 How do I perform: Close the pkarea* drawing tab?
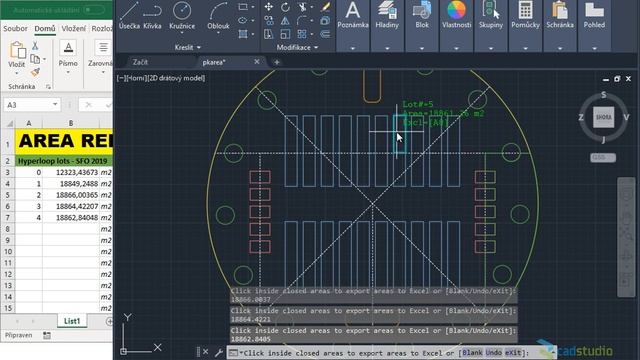click(x=257, y=62)
